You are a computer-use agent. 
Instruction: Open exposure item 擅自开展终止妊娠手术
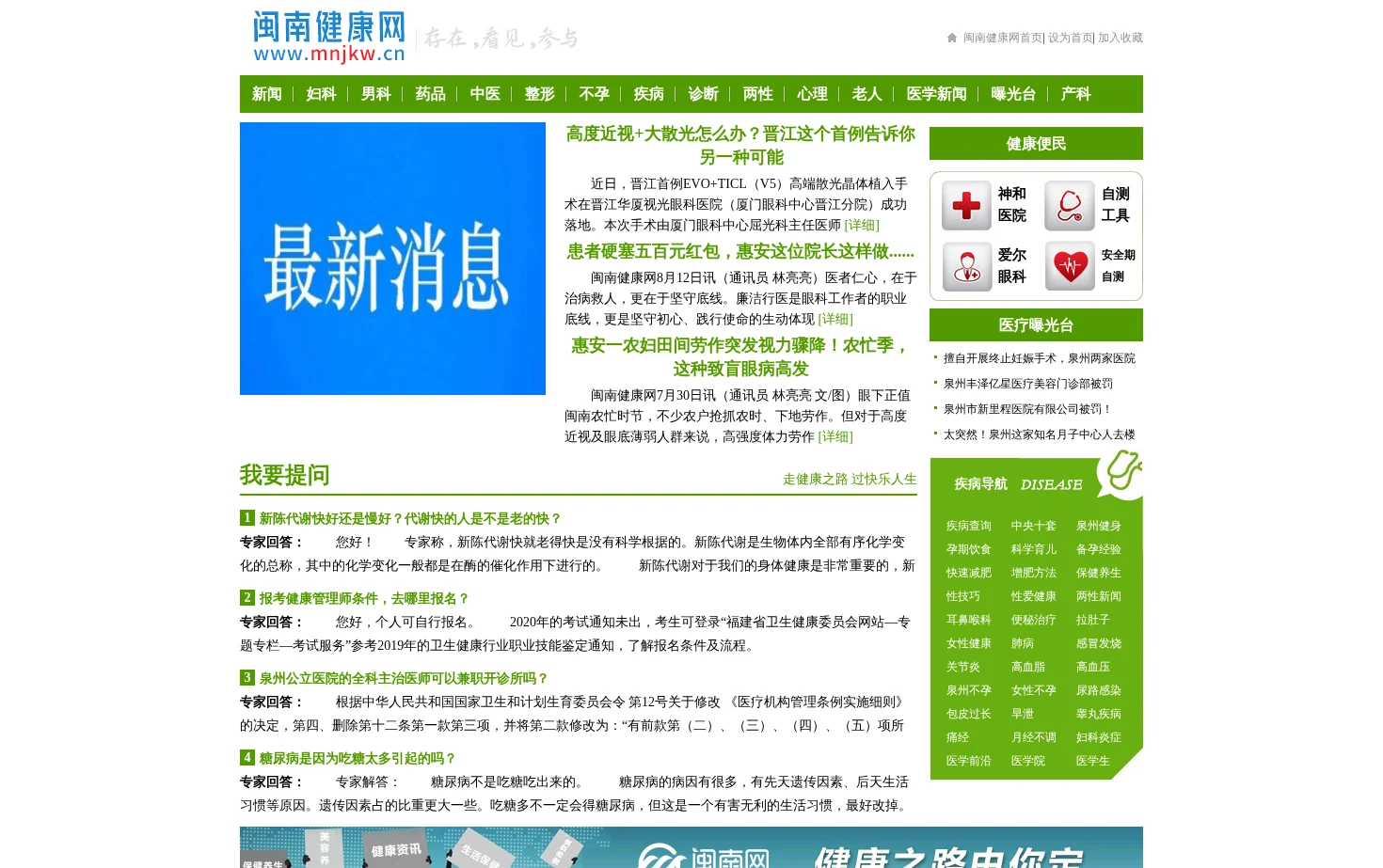coord(1040,358)
